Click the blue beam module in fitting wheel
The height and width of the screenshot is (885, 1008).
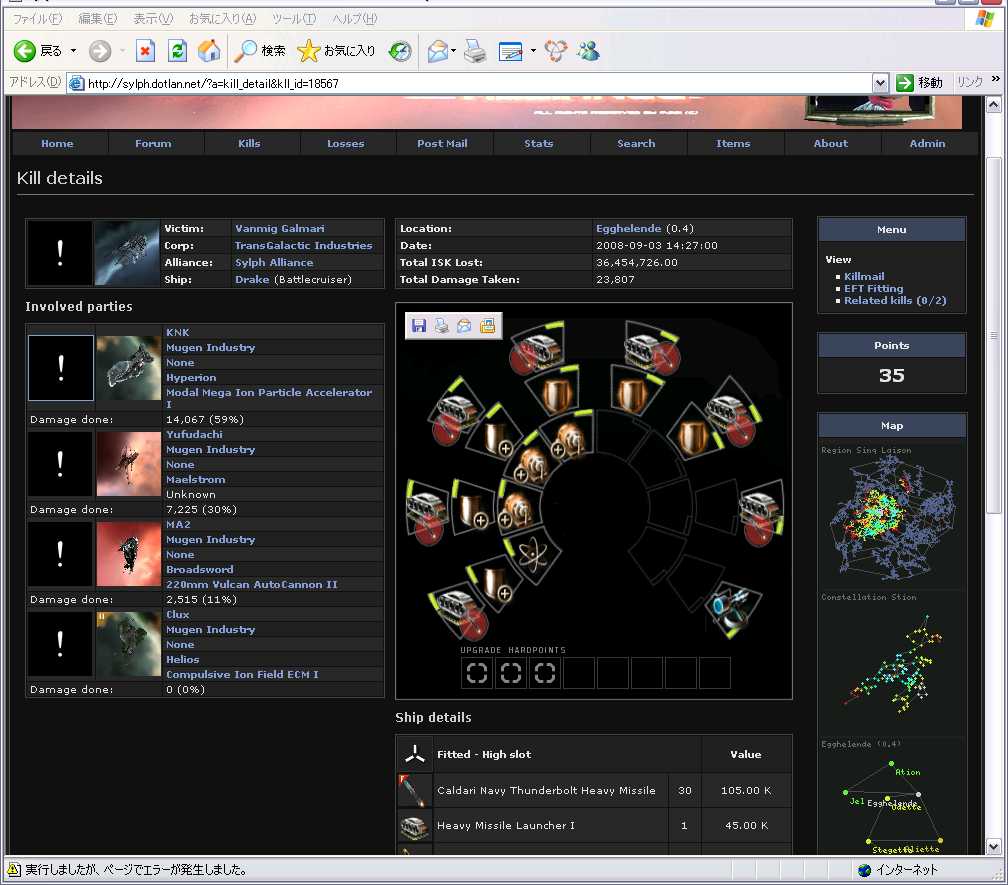734,609
